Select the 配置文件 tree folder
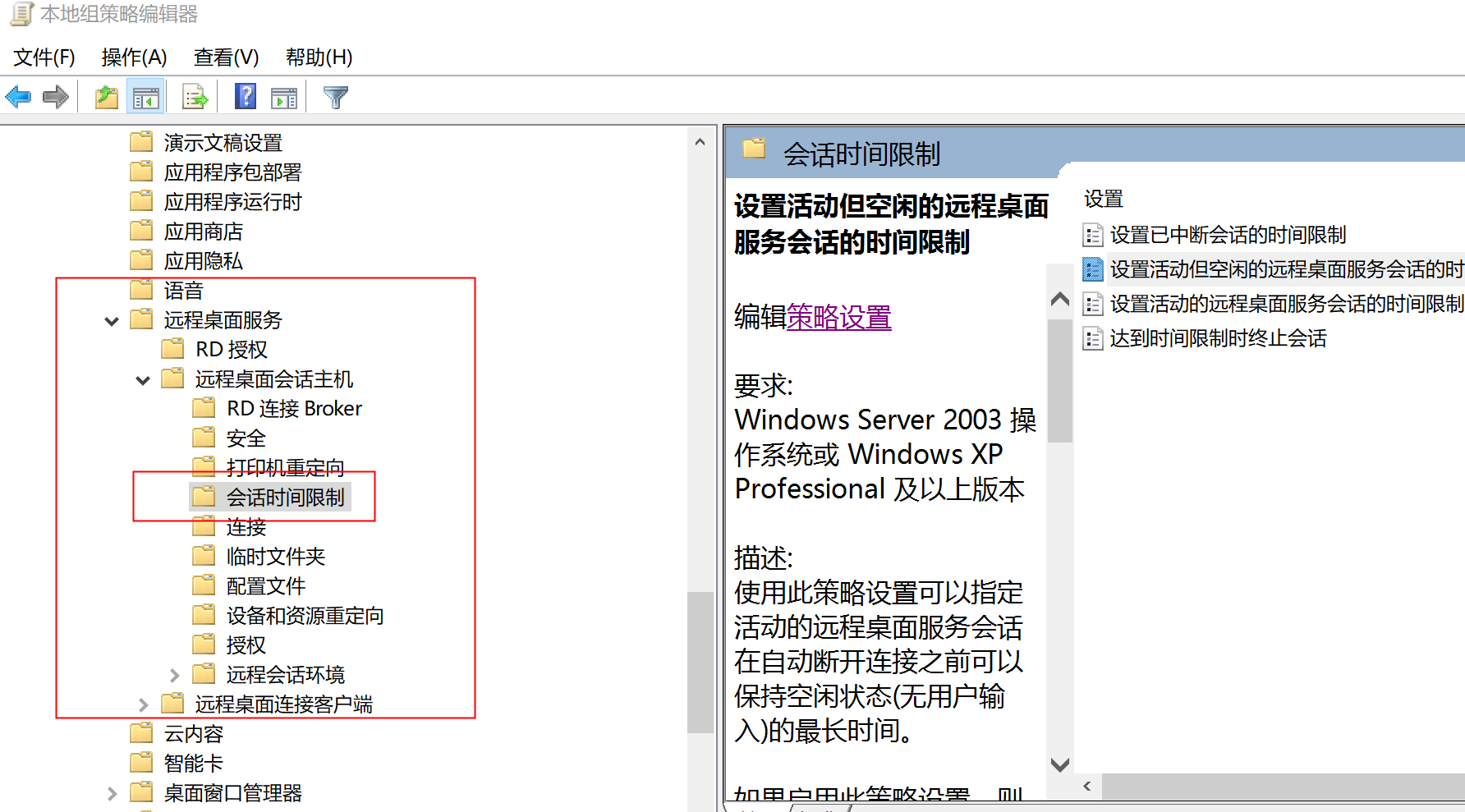Viewport: 1465px width, 812px height. coord(265,586)
